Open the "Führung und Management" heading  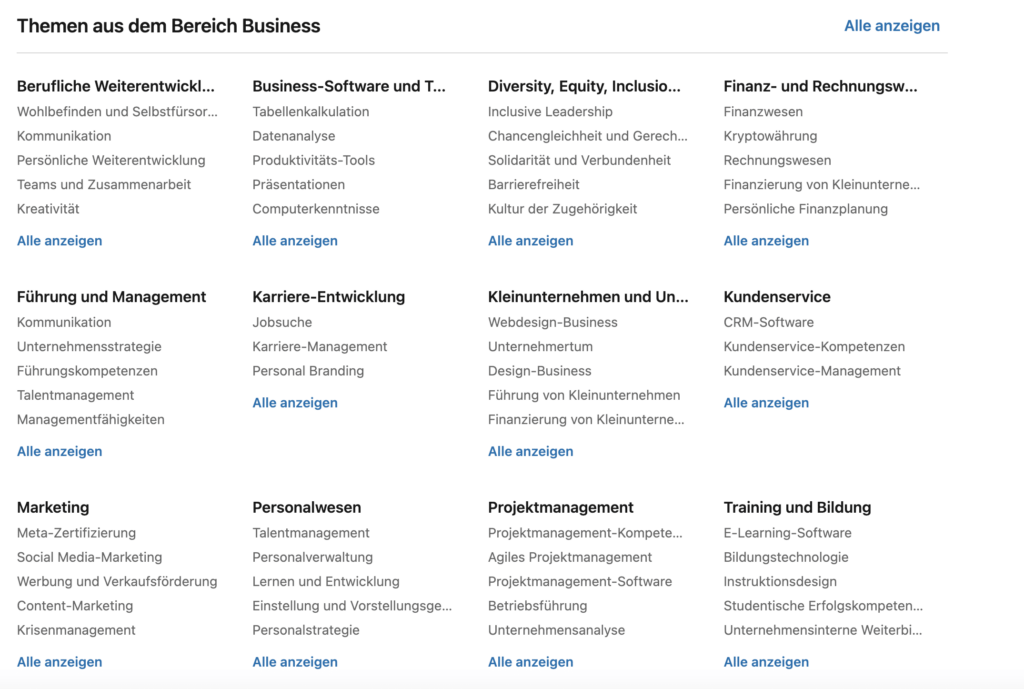pyautogui.click(x=111, y=297)
